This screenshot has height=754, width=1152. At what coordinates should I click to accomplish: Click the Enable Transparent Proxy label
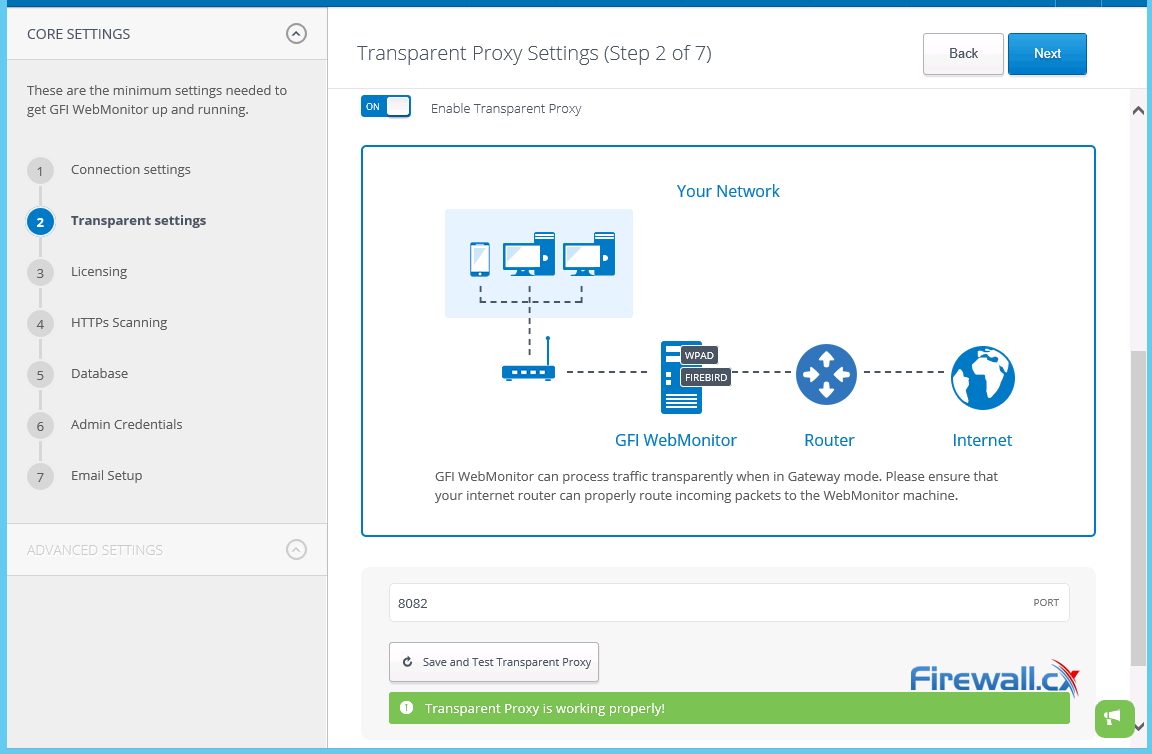coord(506,109)
